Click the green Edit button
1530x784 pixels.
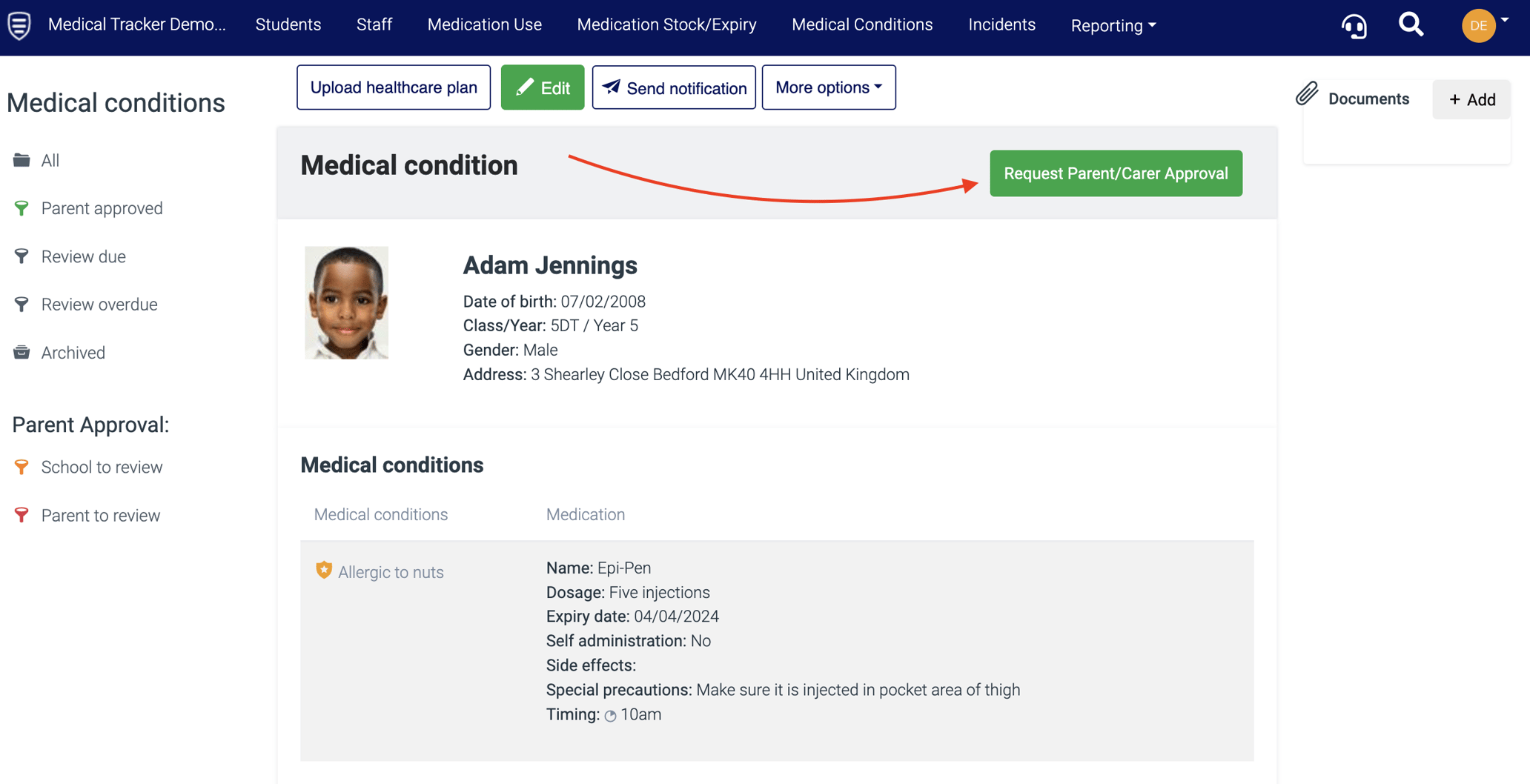543,87
